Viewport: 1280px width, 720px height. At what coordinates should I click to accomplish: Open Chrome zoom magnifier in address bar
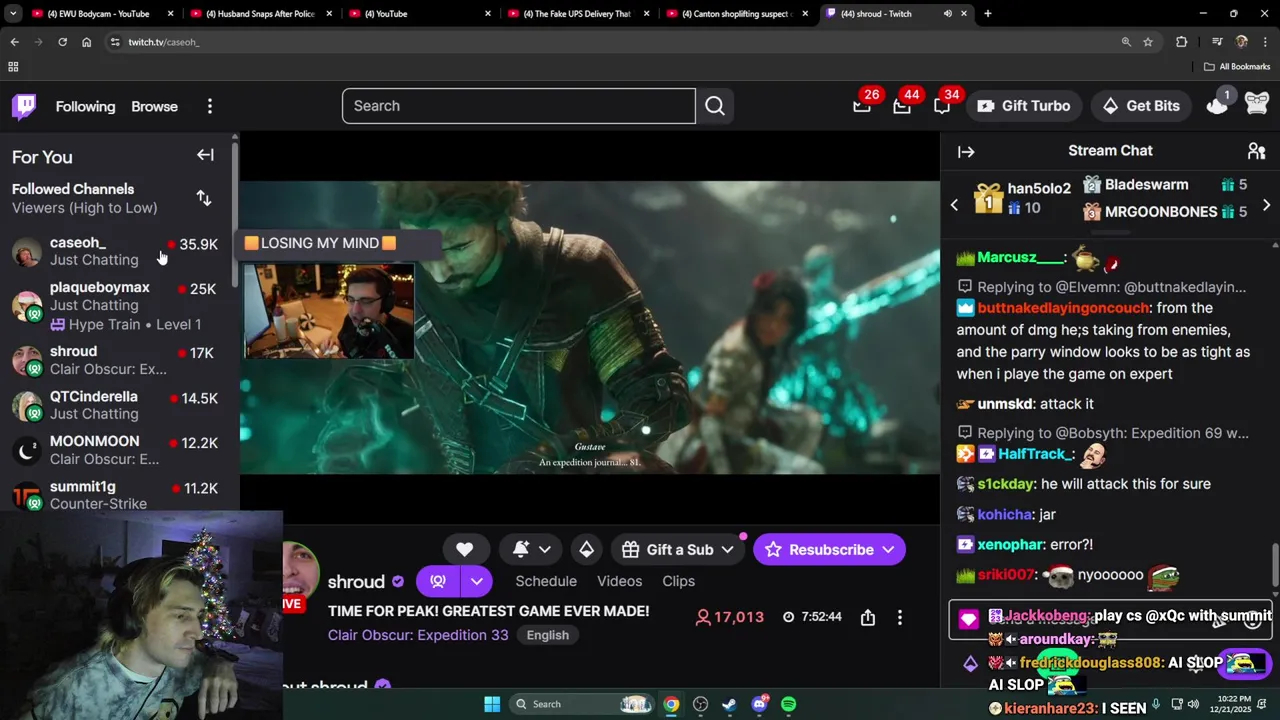point(1126,42)
